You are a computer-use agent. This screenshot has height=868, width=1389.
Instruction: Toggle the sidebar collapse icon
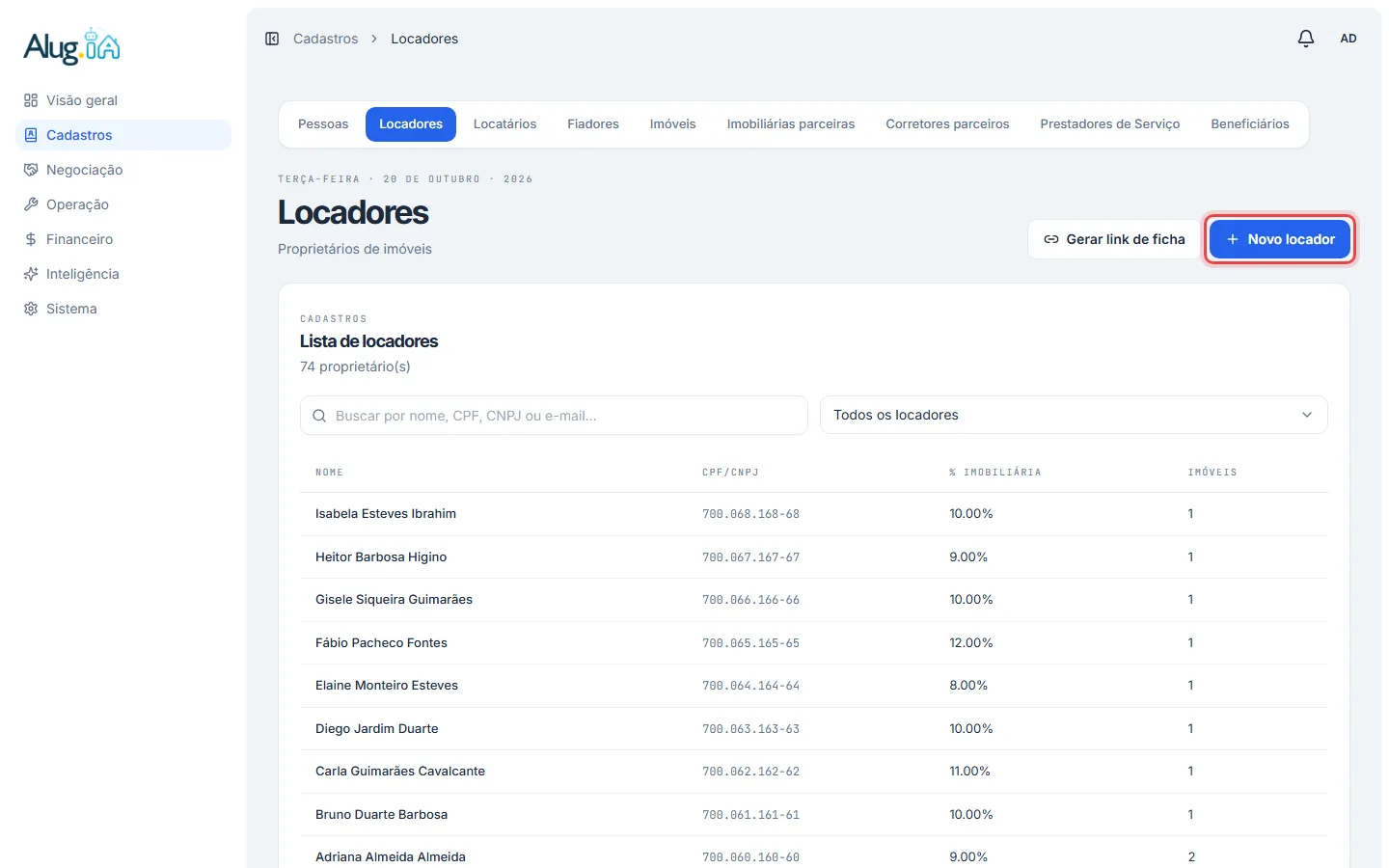click(272, 39)
